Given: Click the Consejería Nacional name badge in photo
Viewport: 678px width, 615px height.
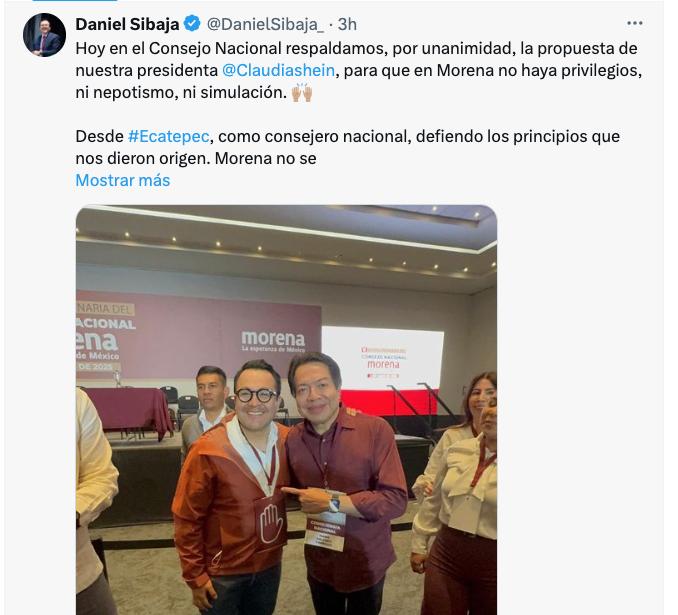Looking at the screenshot, I should (x=324, y=530).
